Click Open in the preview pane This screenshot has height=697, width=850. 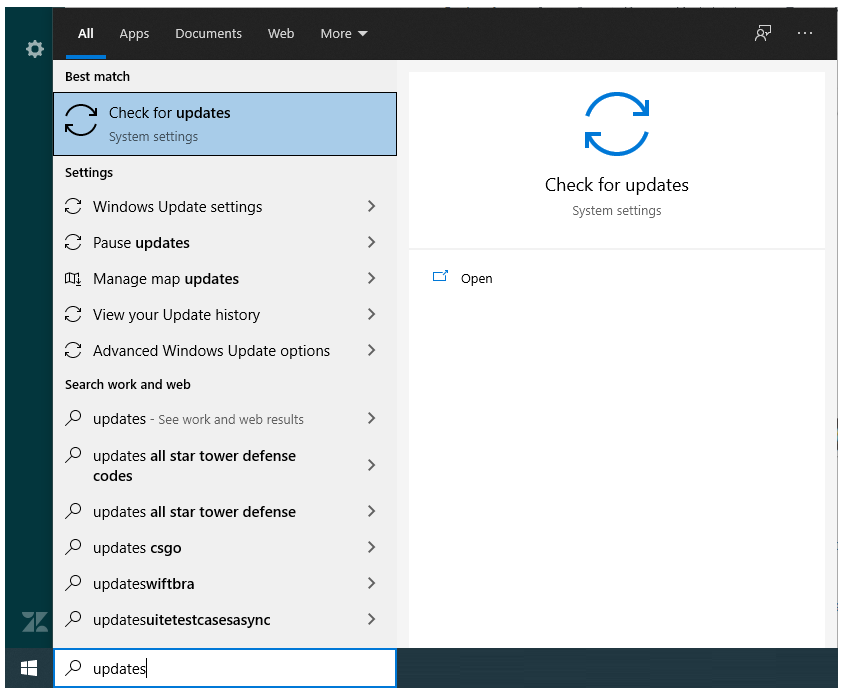[476, 279]
